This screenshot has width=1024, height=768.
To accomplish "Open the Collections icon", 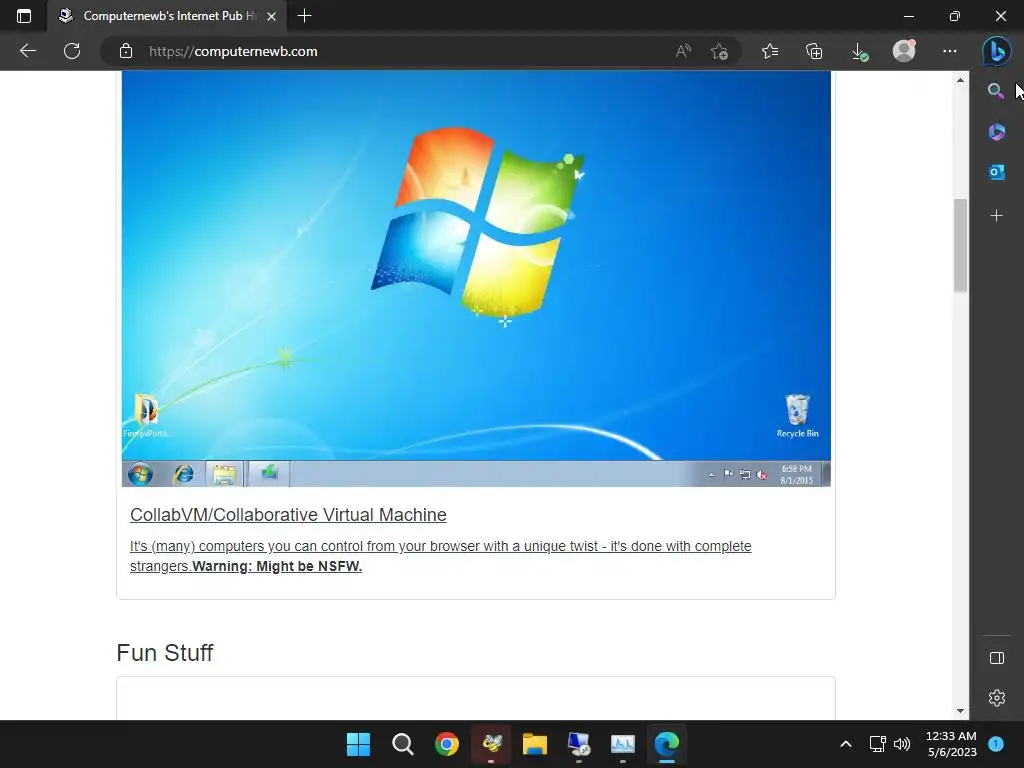I will (x=814, y=51).
